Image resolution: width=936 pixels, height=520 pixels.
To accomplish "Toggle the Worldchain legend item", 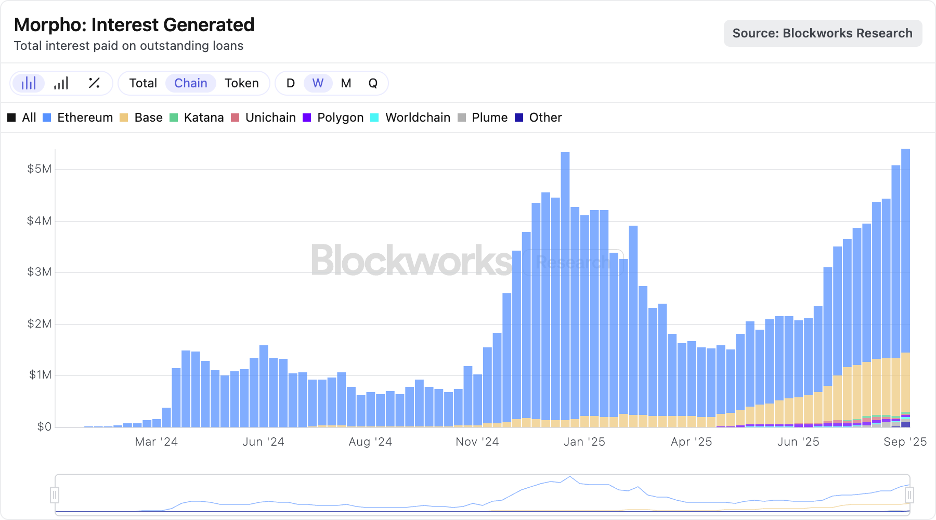I will click(410, 117).
